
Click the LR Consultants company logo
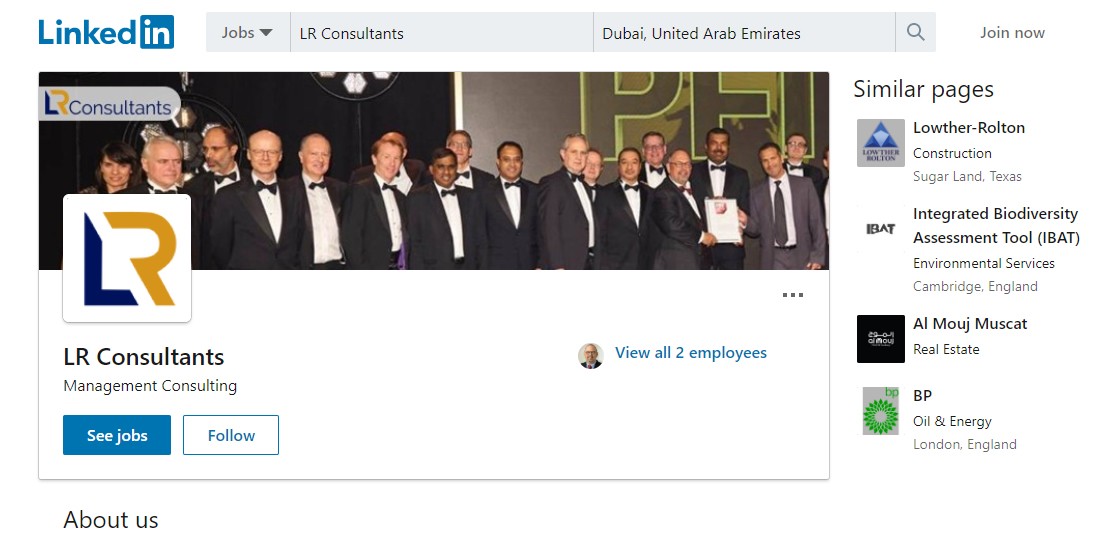coord(127,258)
